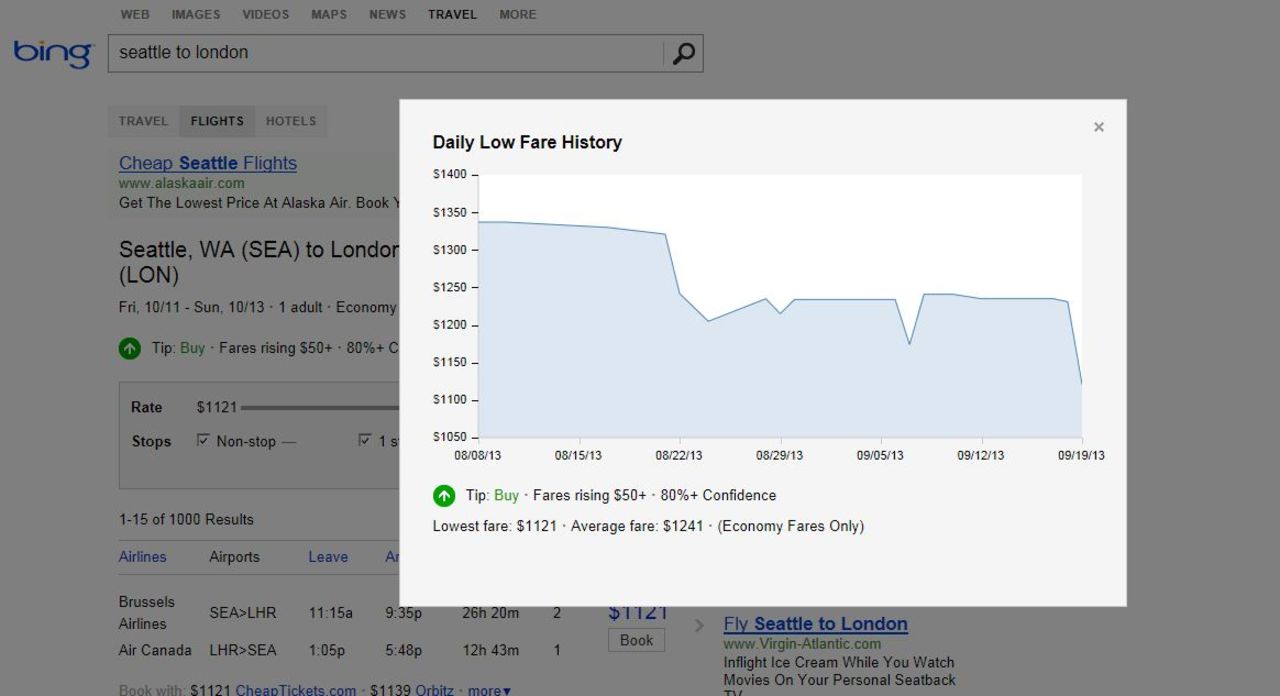
Task: Toggle the 1 stop checkbox
Action: click(x=364, y=440)
